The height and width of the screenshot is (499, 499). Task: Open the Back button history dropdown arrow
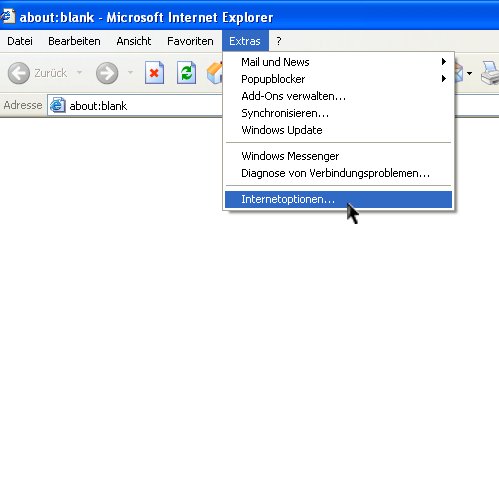tap(79, 72)
